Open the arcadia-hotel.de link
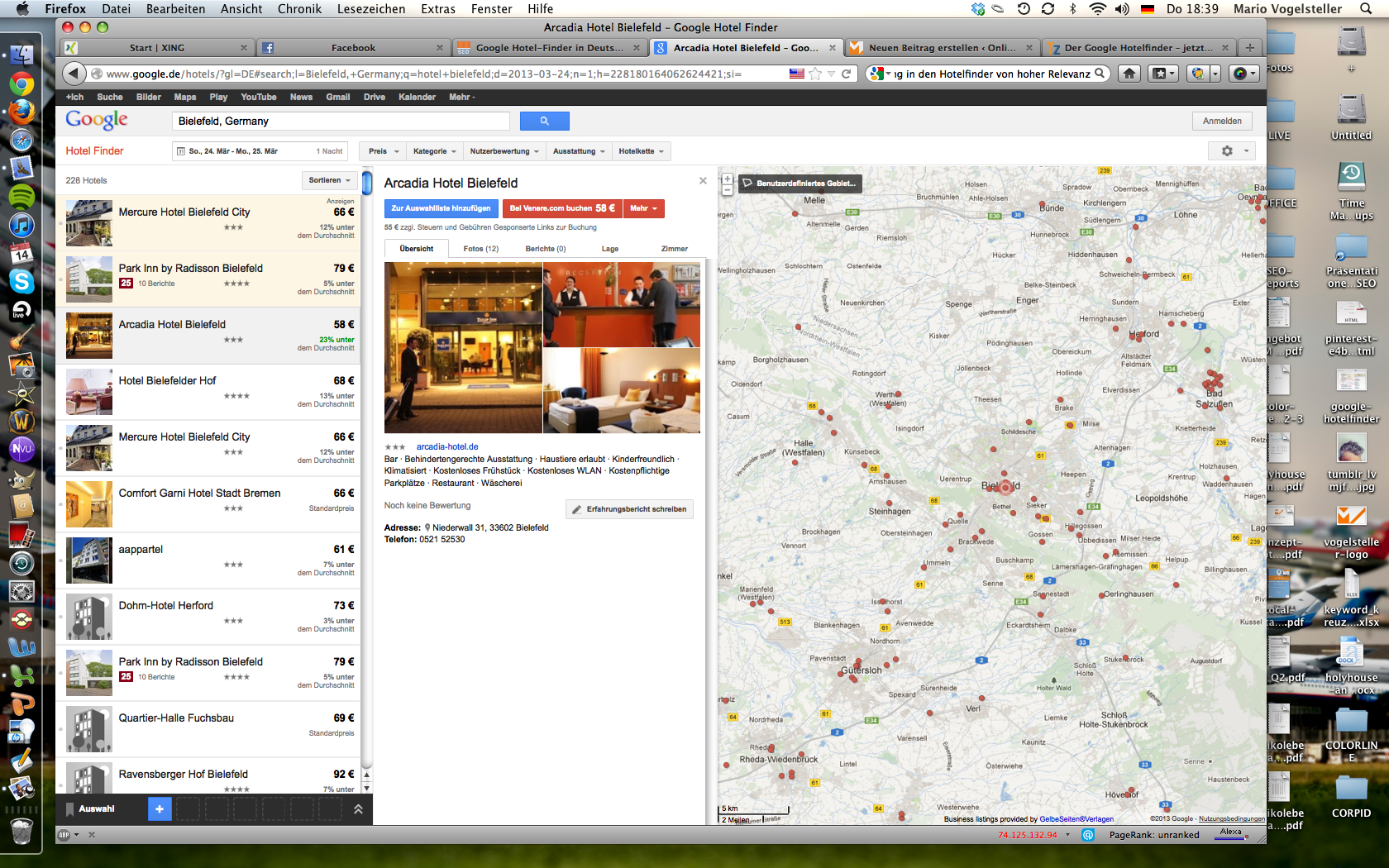 [x=447, y=446]
